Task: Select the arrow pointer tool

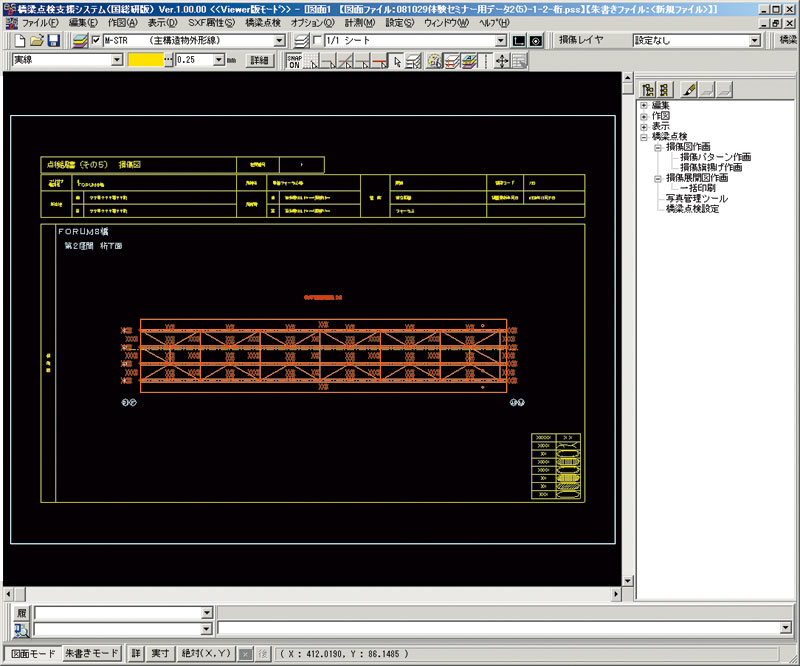Action: pos(397,61)
